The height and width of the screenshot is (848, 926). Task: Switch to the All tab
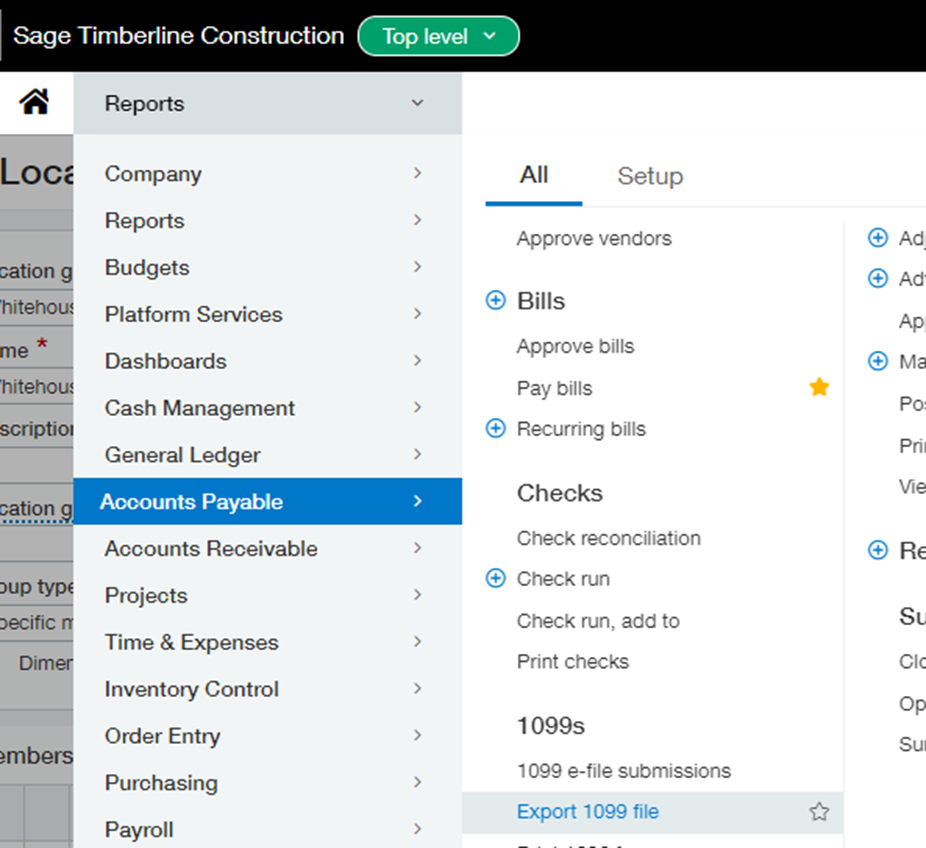pos(534,175)
